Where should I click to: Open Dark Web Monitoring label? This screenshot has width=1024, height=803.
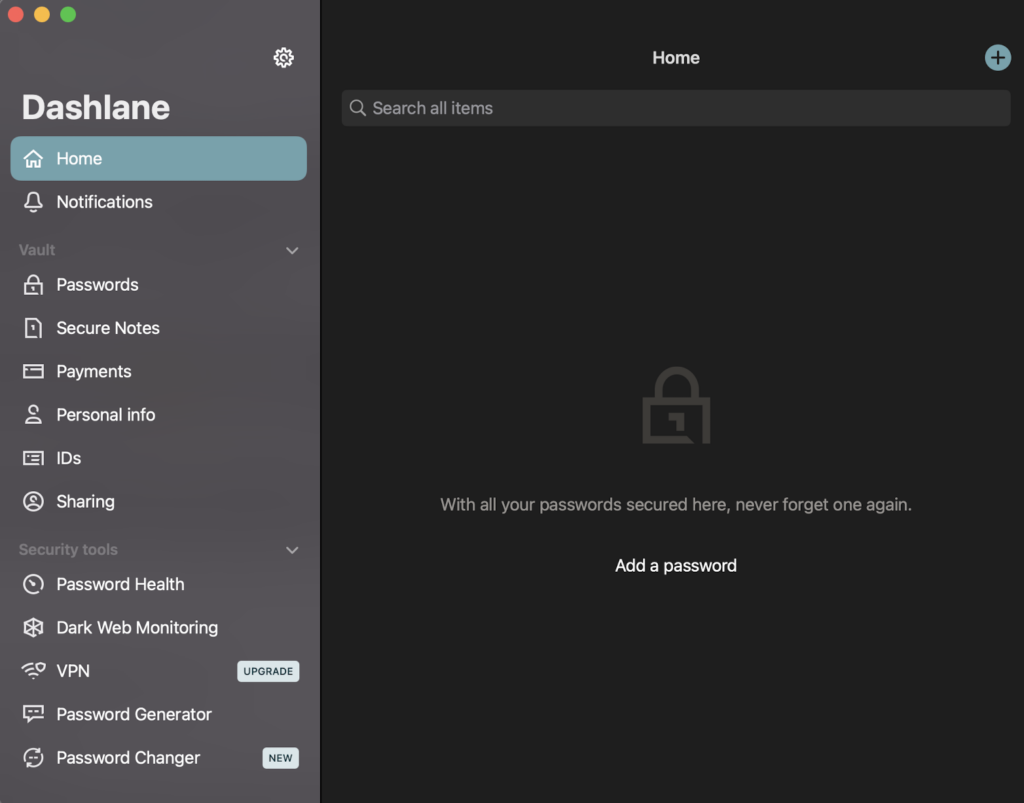(x=137, y=627)
